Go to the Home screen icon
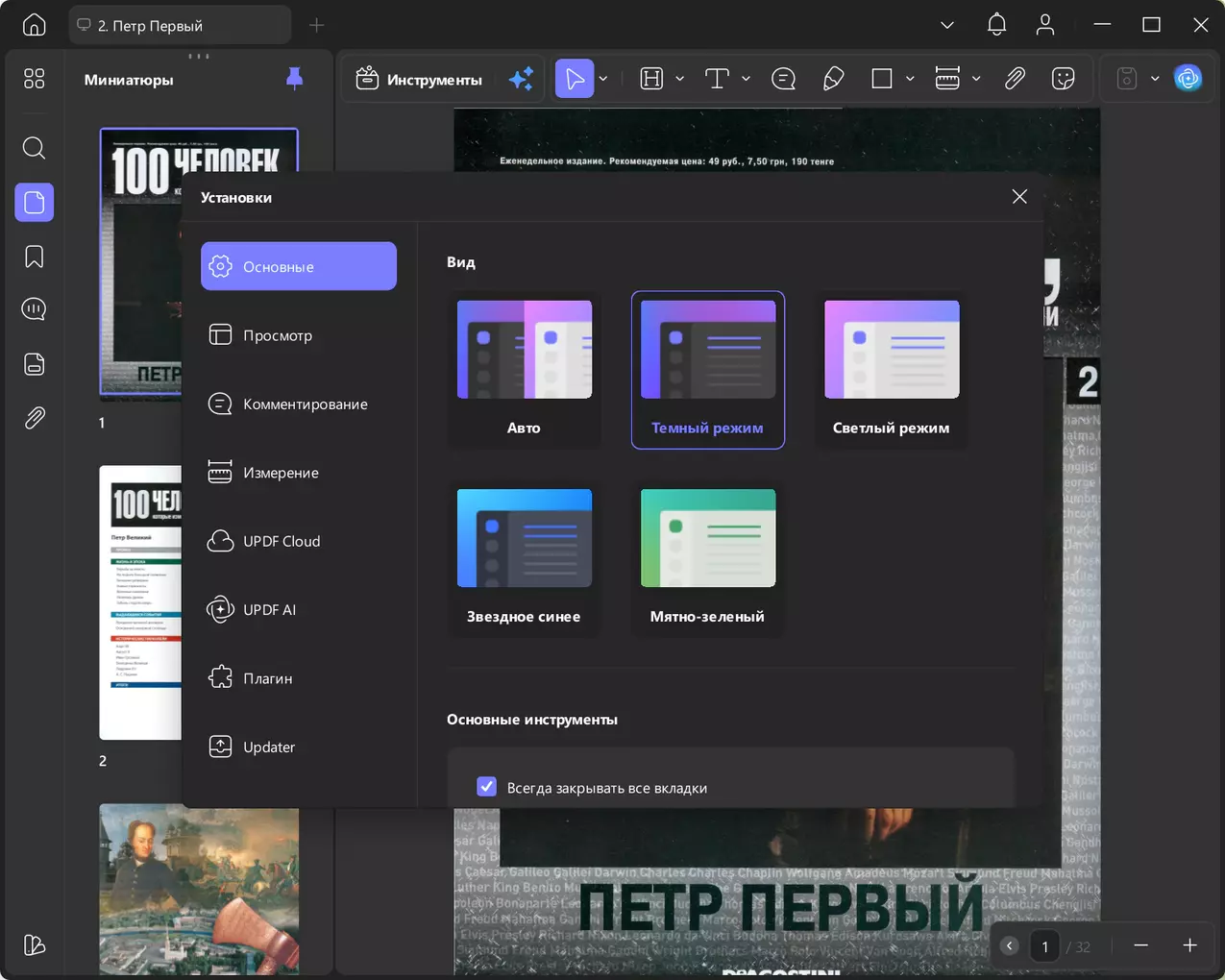The width and height of the screenshot is (1225, 980). coord(35,25)
